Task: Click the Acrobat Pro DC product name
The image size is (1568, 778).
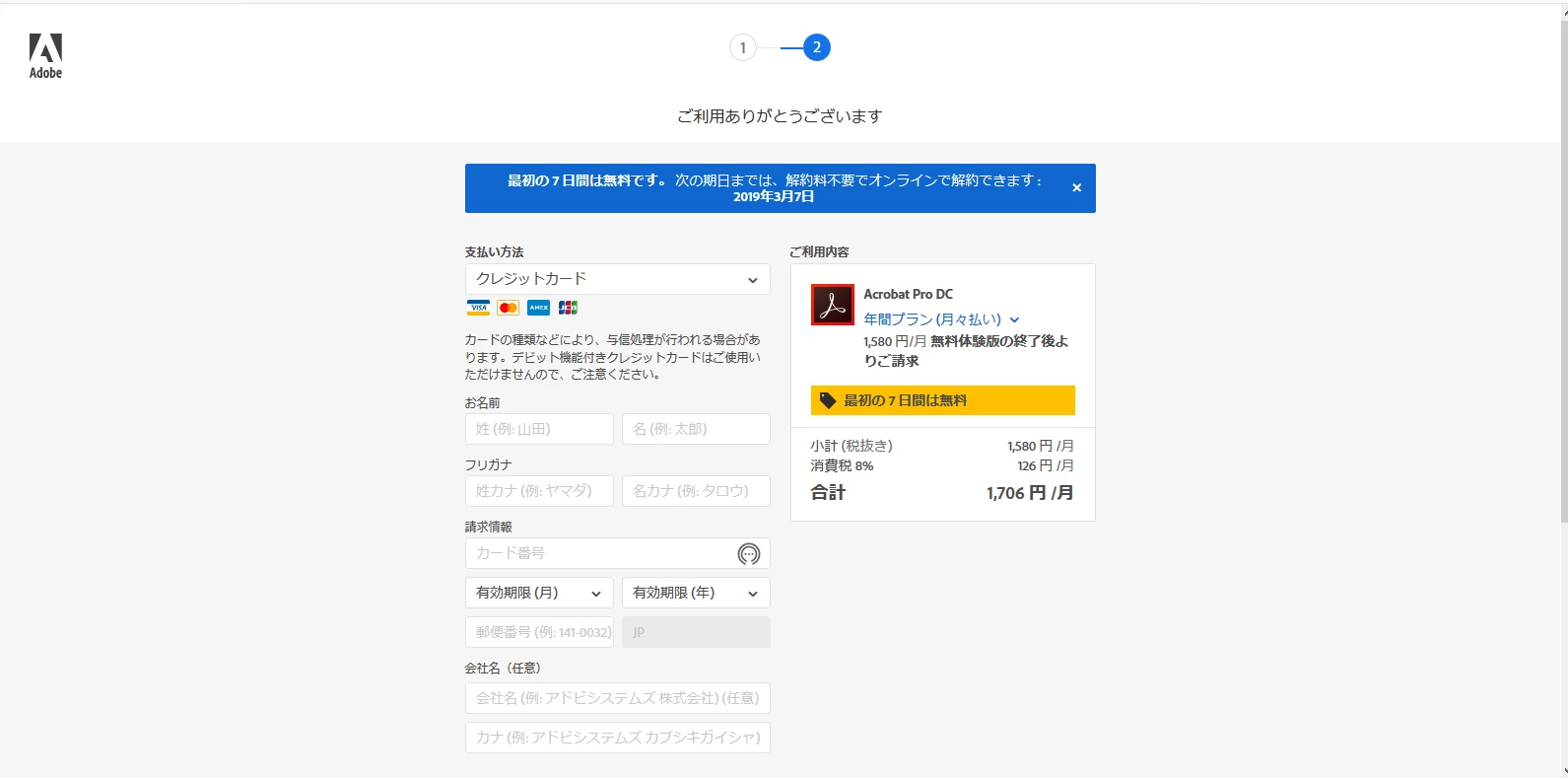Action: tap(909, 294)
